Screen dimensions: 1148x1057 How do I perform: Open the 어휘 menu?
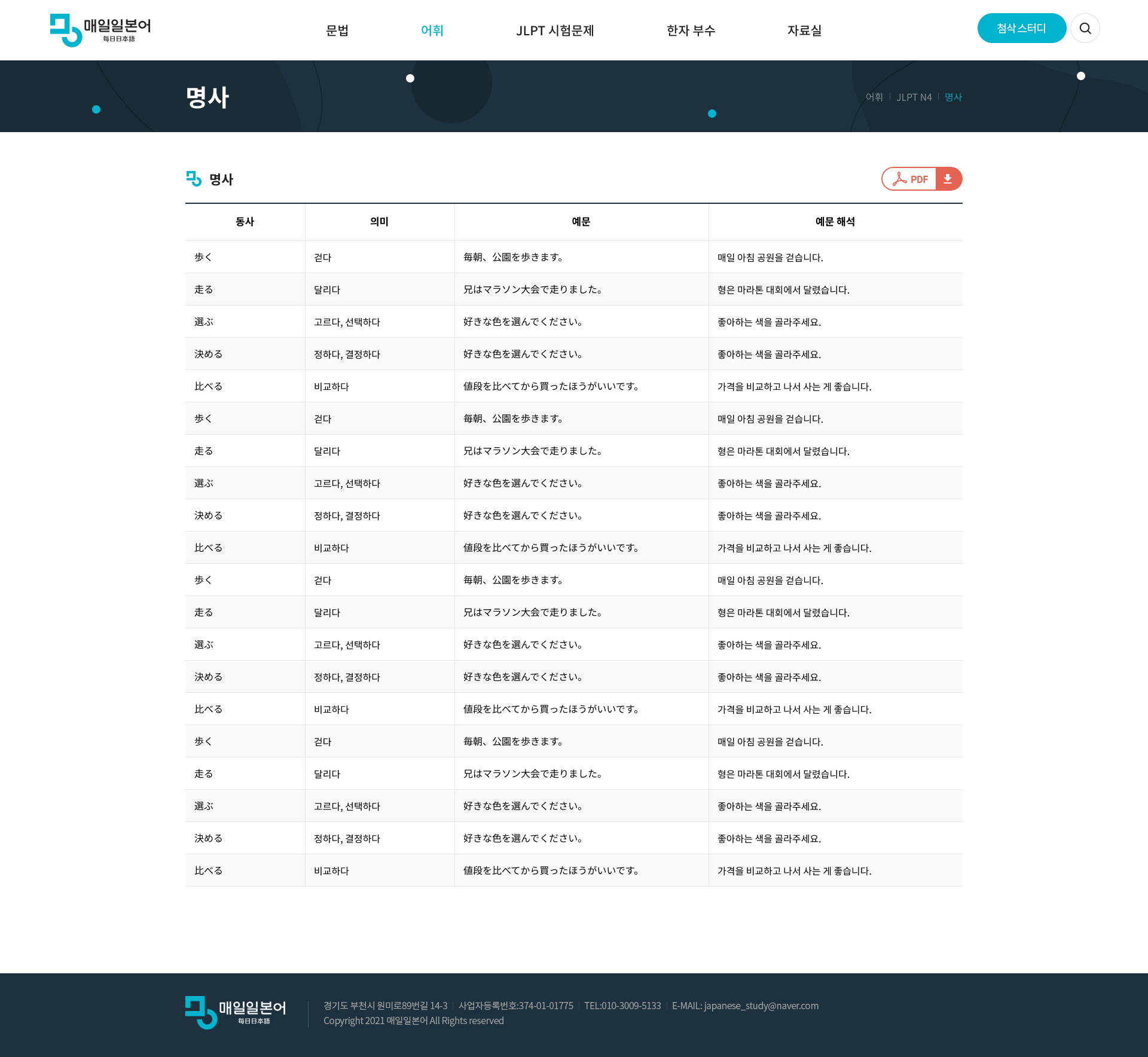click(x=432, y=30)
